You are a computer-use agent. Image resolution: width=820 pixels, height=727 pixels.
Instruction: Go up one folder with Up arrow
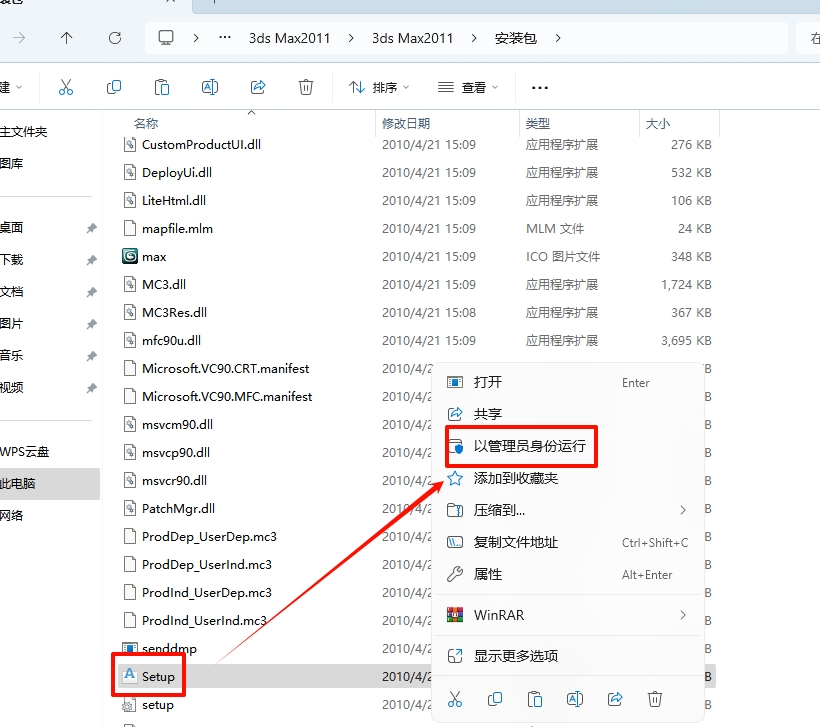(67, 38)
